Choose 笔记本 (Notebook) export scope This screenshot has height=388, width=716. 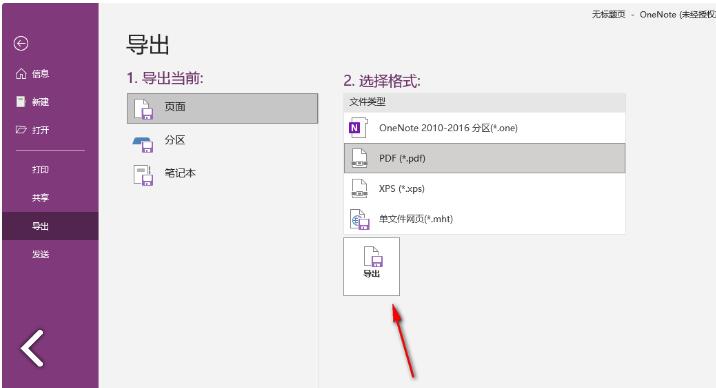click(x=222, y=174)
